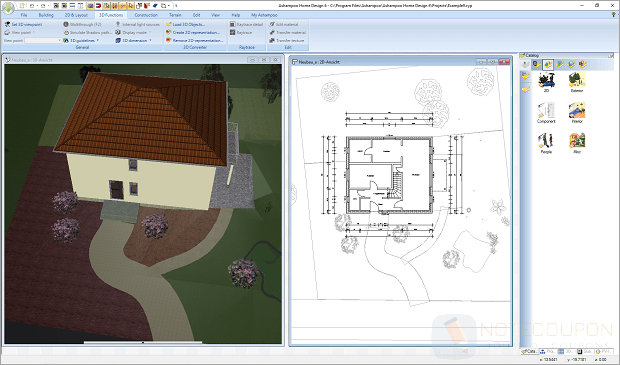Click the Internal light sources bulb icon

point(118,25)
